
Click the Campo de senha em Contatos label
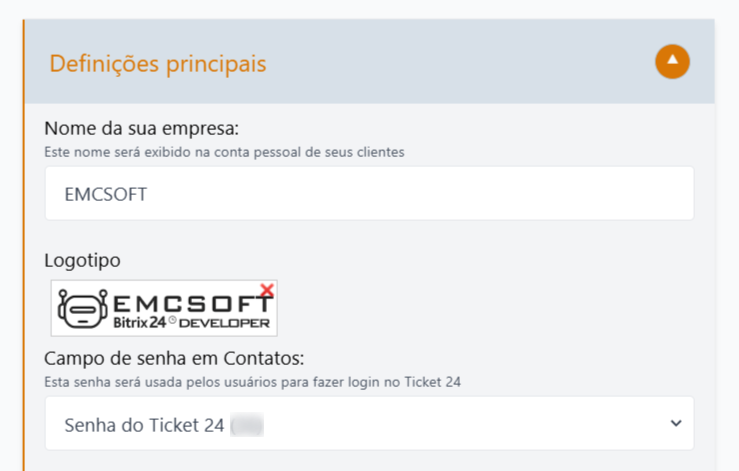(x=174, y=358)
